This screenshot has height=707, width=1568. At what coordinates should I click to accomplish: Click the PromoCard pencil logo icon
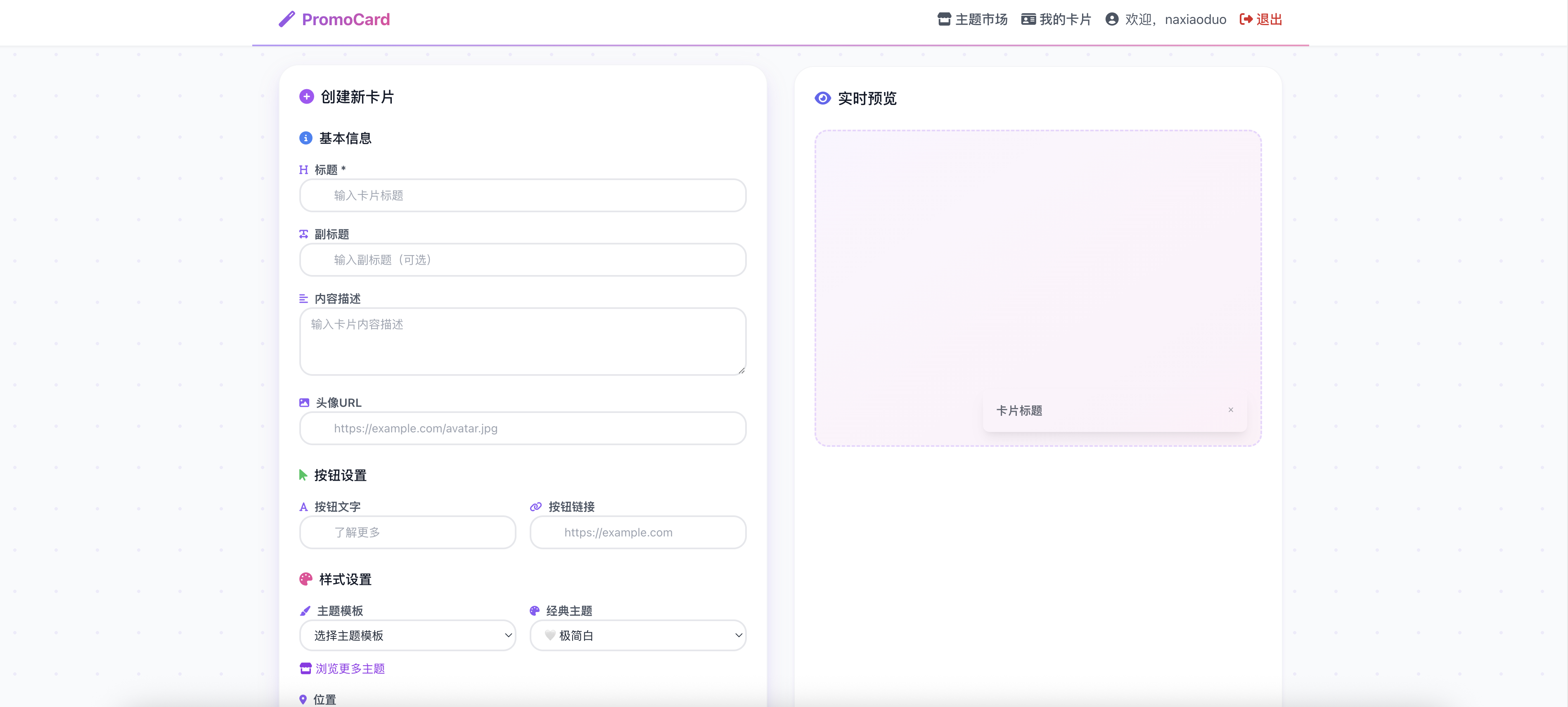tap(287, 19)
